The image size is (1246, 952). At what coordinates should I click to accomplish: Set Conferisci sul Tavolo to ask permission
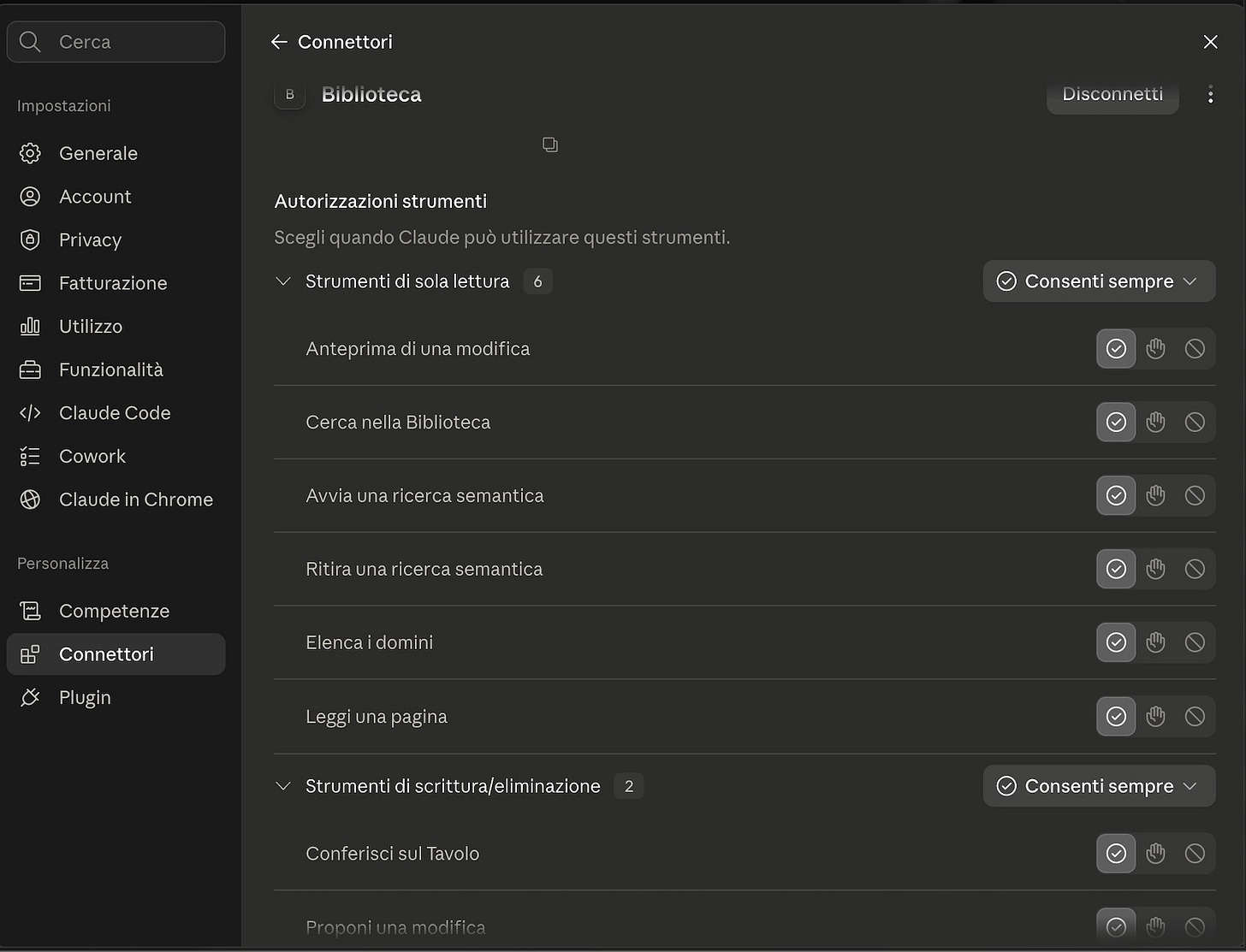(x=1155, y=853)
